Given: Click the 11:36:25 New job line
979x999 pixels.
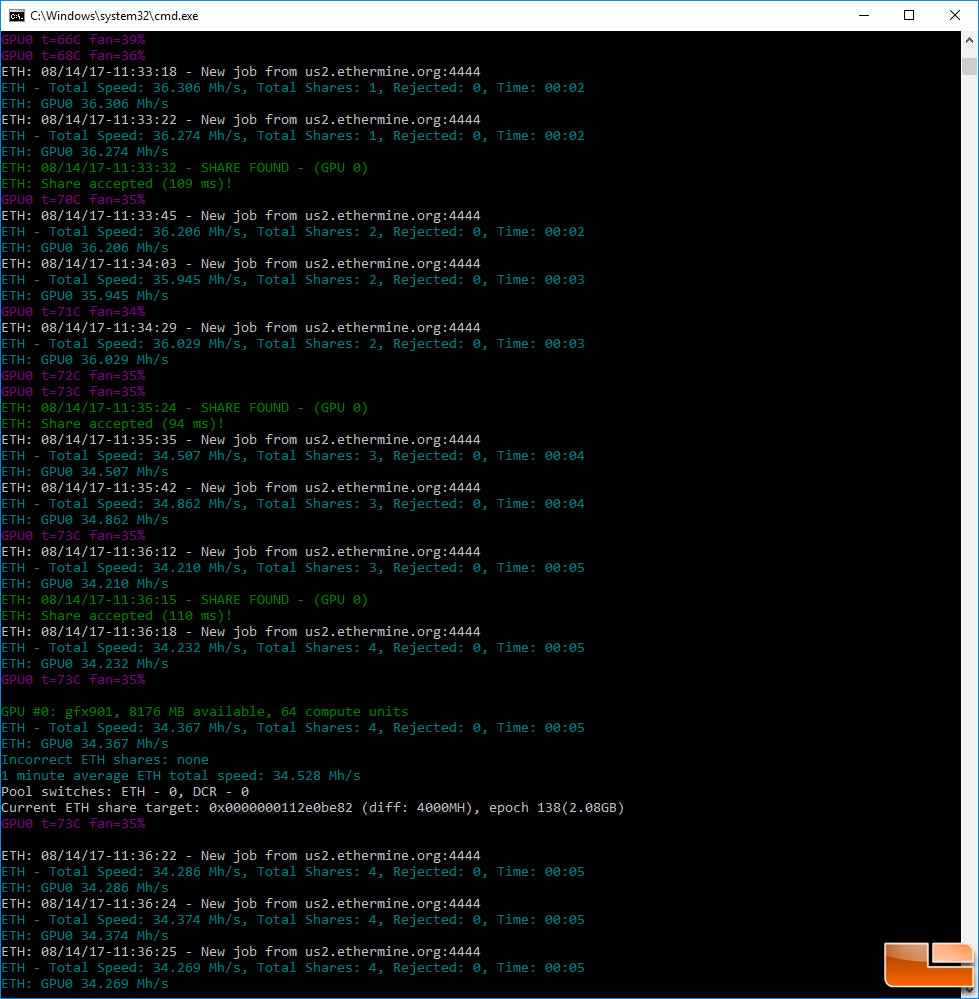Looking at the screenshot, I should pyautogui.click(x=241, y=951).
